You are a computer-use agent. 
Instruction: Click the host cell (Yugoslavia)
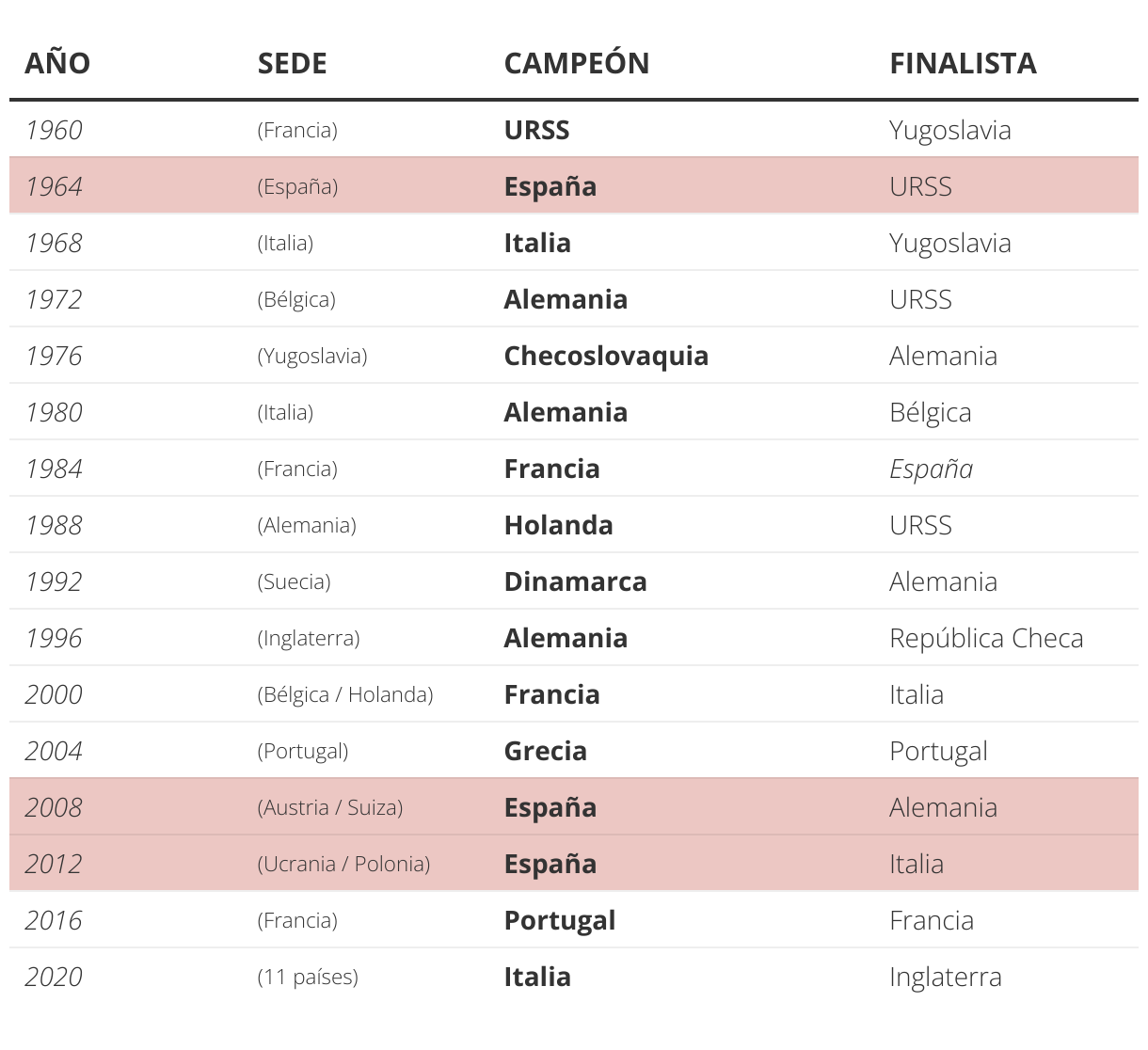(x=311, y=356)
